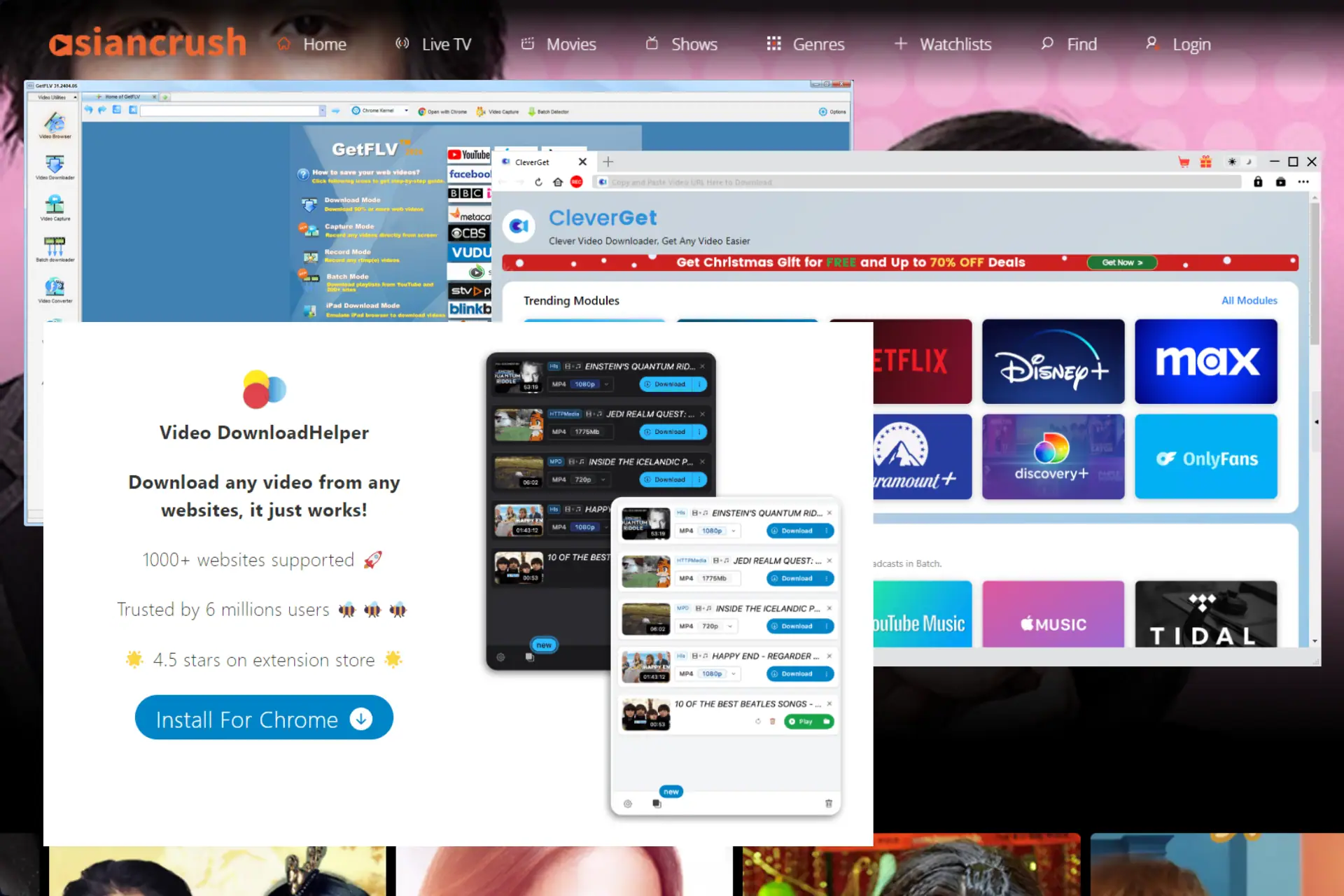Image resolution: width=1344 pixels, height=896 pixels.
Task: Open the All Modules link
Action: click(x=1249, y=300)
